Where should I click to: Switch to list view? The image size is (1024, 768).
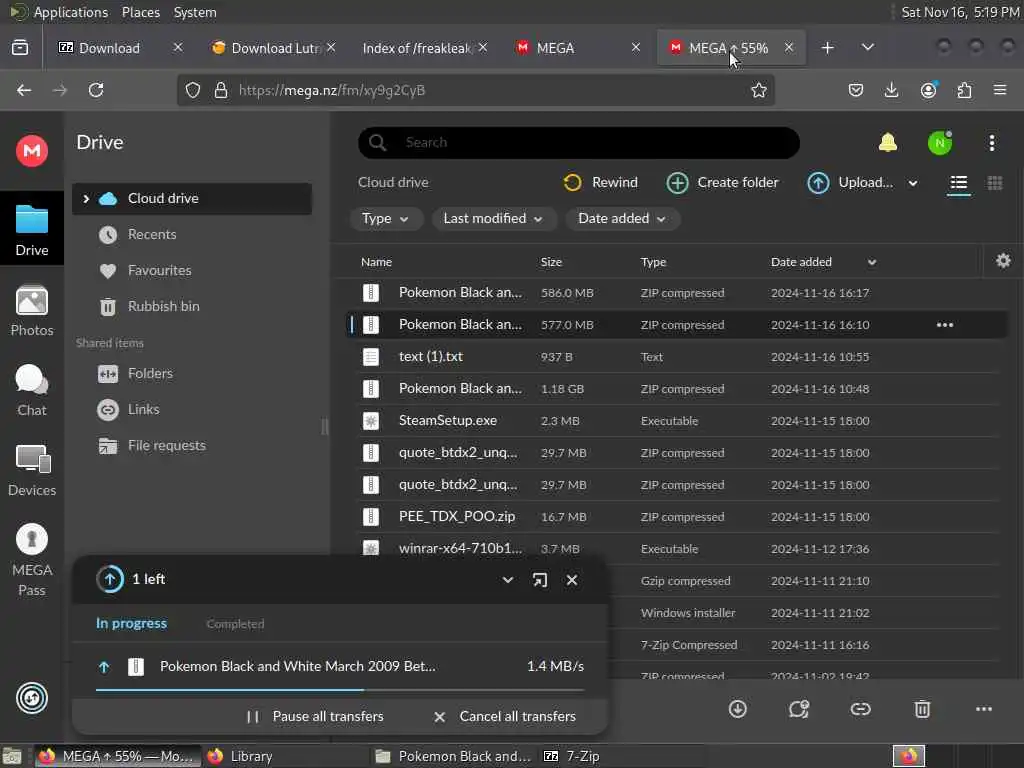pyautogui.click(x=959, y=183)
